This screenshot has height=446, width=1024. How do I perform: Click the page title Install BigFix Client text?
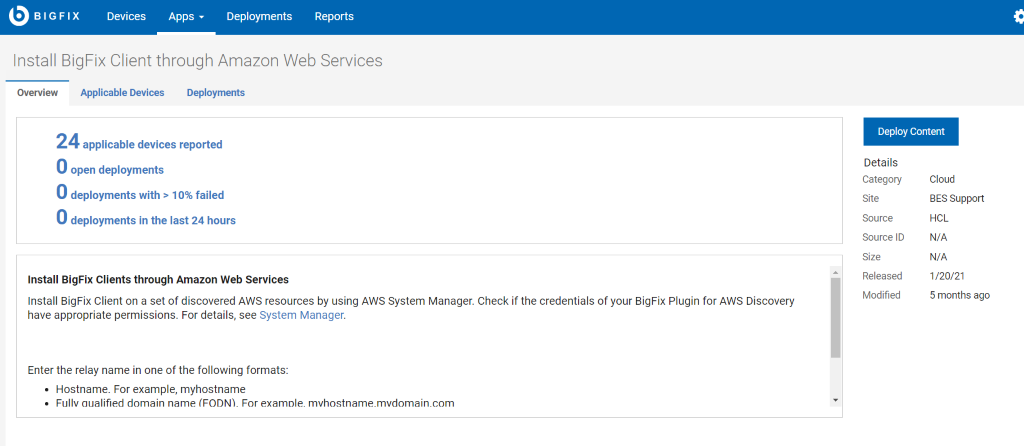click(x=197, y=61)
